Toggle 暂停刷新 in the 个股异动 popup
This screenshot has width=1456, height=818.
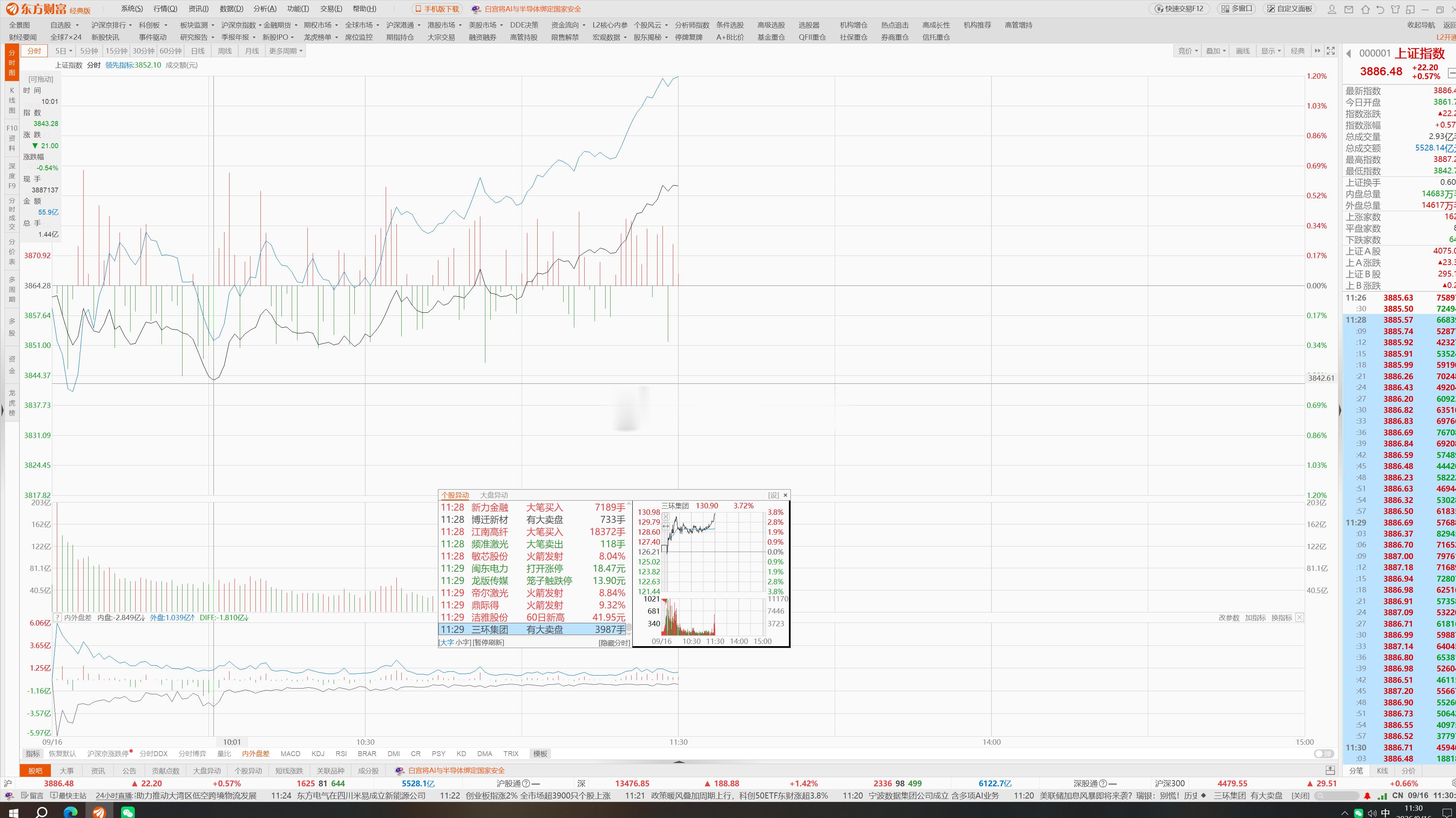pos(488,643)
